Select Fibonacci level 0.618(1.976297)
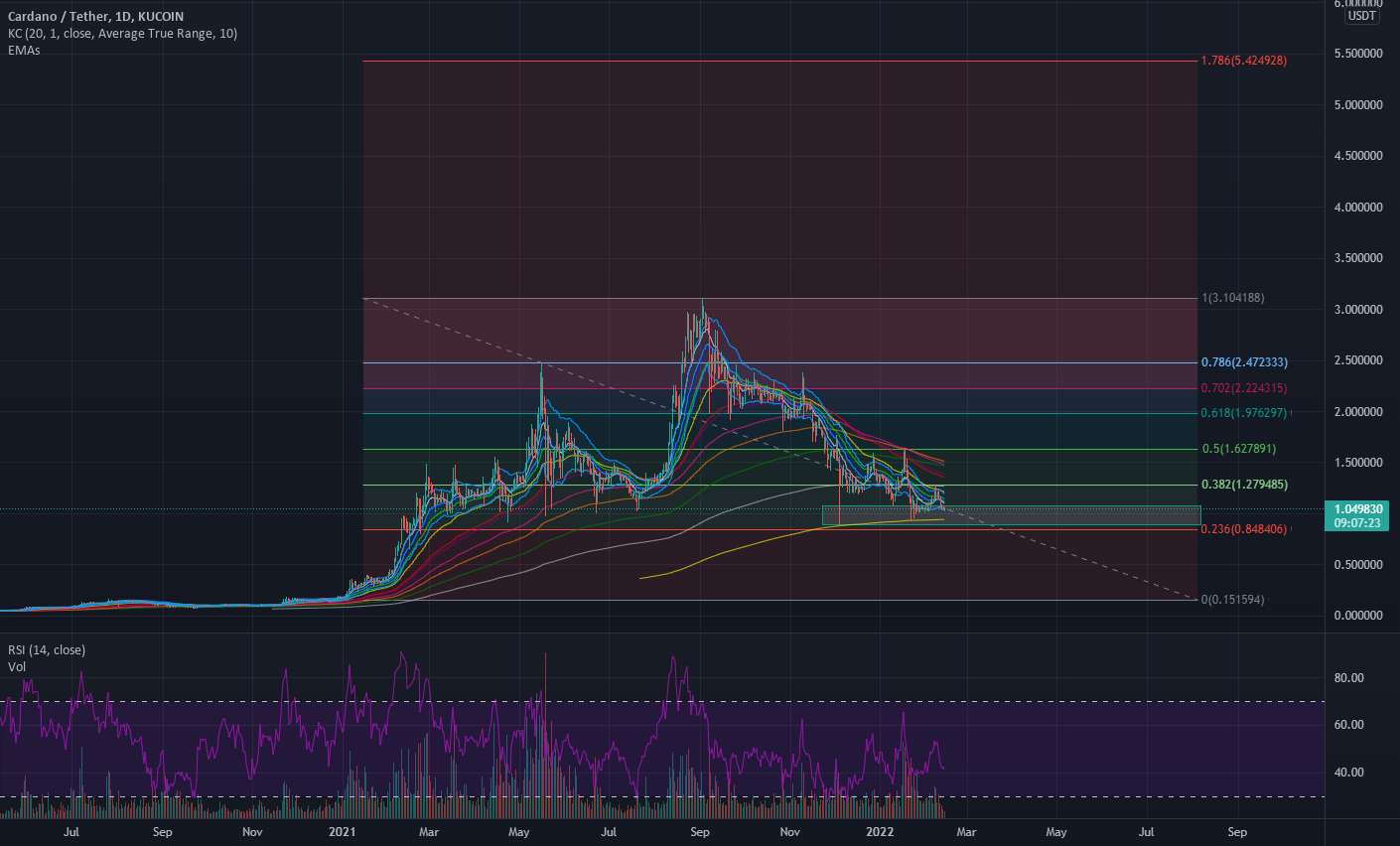The image size is (1400, 846). 1243,413
